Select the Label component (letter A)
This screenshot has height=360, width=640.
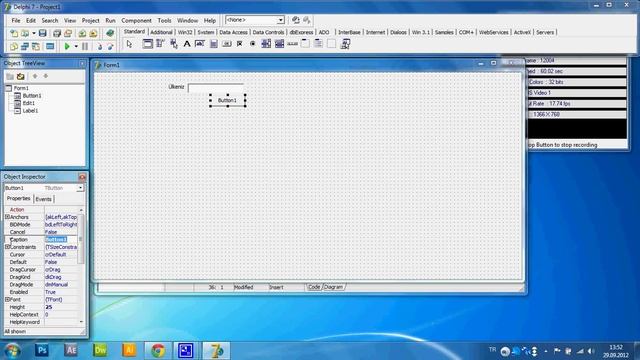(187, 44)
